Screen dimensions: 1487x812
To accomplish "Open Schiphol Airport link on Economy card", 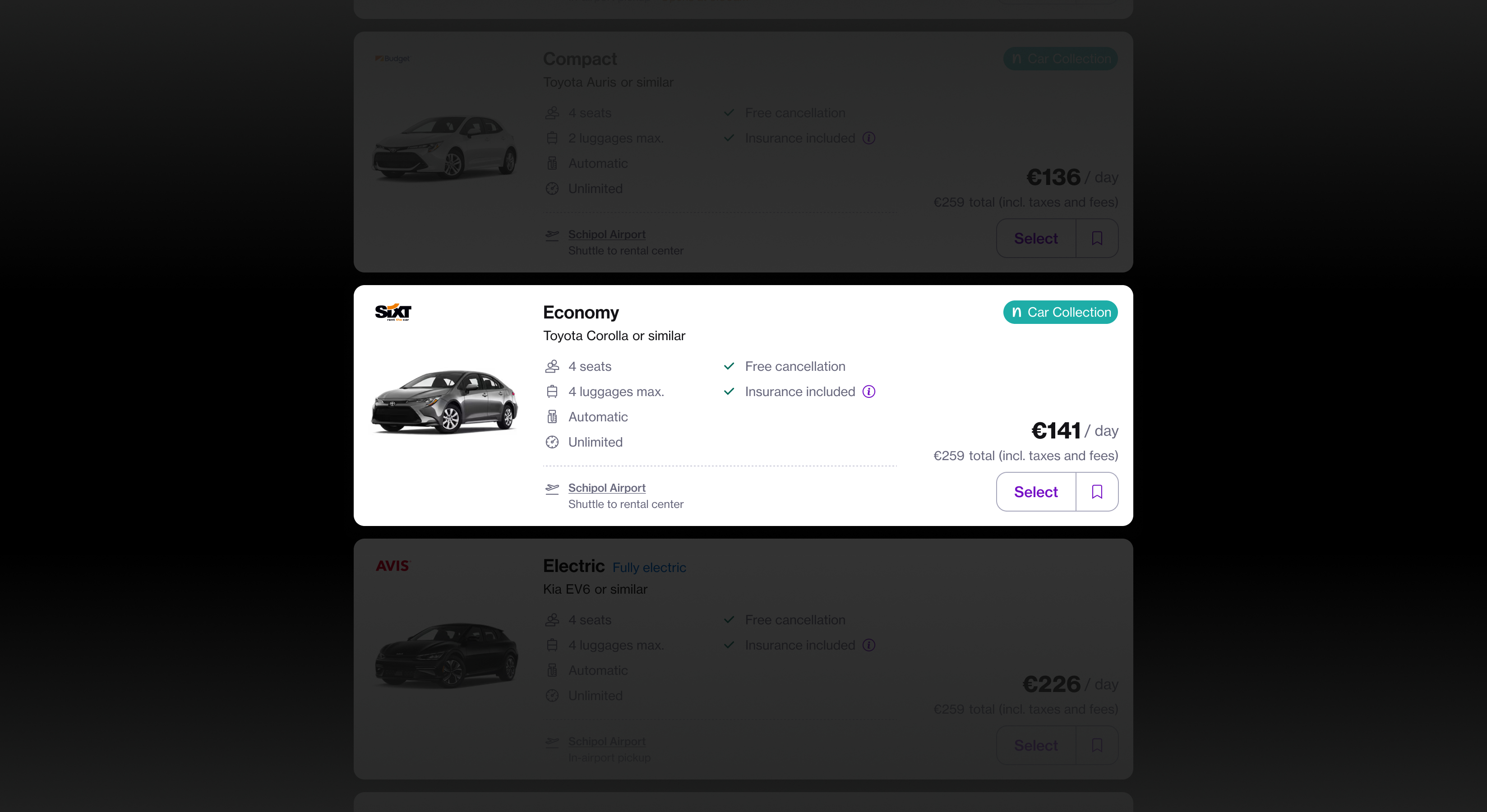I will pos(607,488).
